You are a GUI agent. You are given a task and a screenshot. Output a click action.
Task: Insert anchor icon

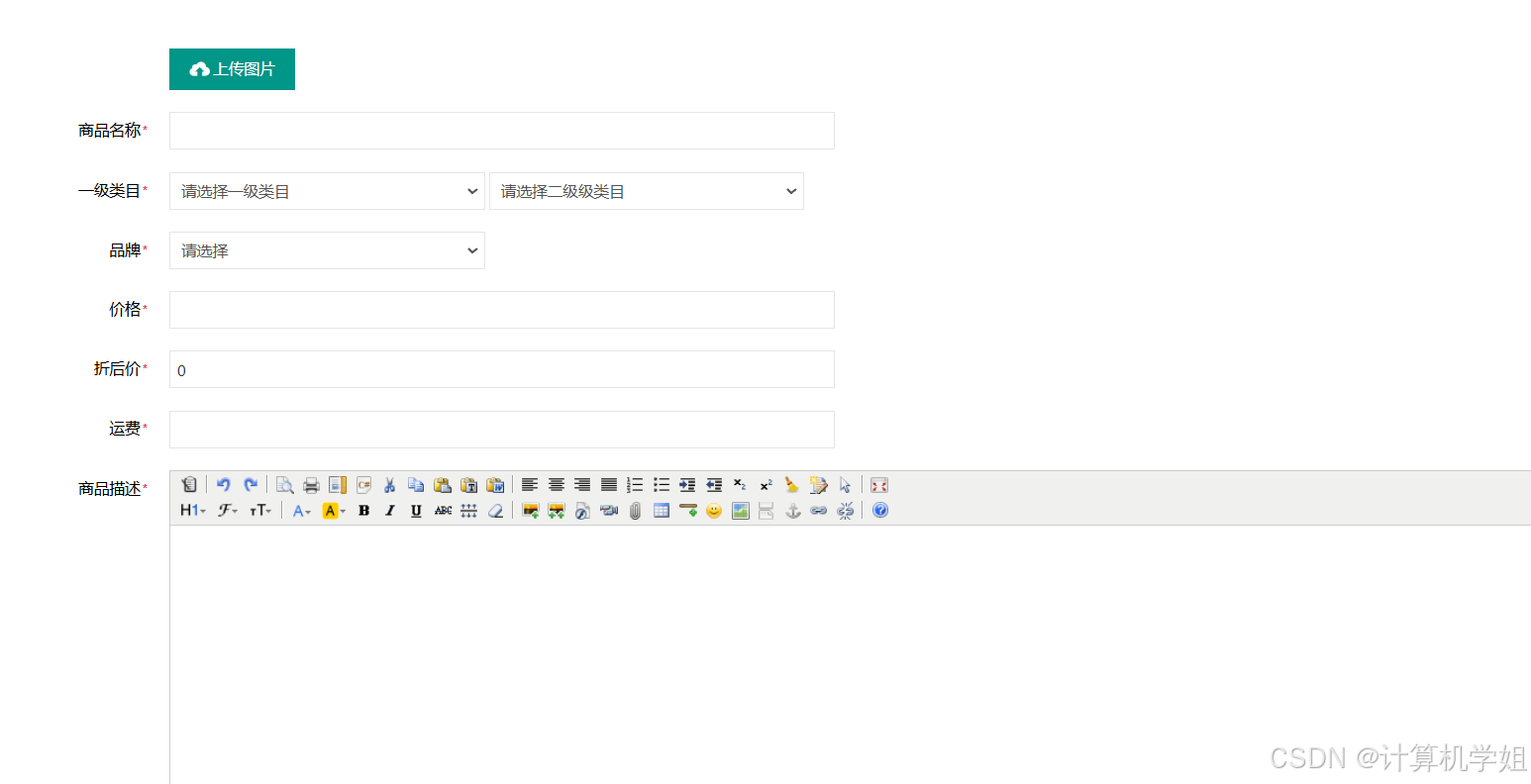point(792,511)
